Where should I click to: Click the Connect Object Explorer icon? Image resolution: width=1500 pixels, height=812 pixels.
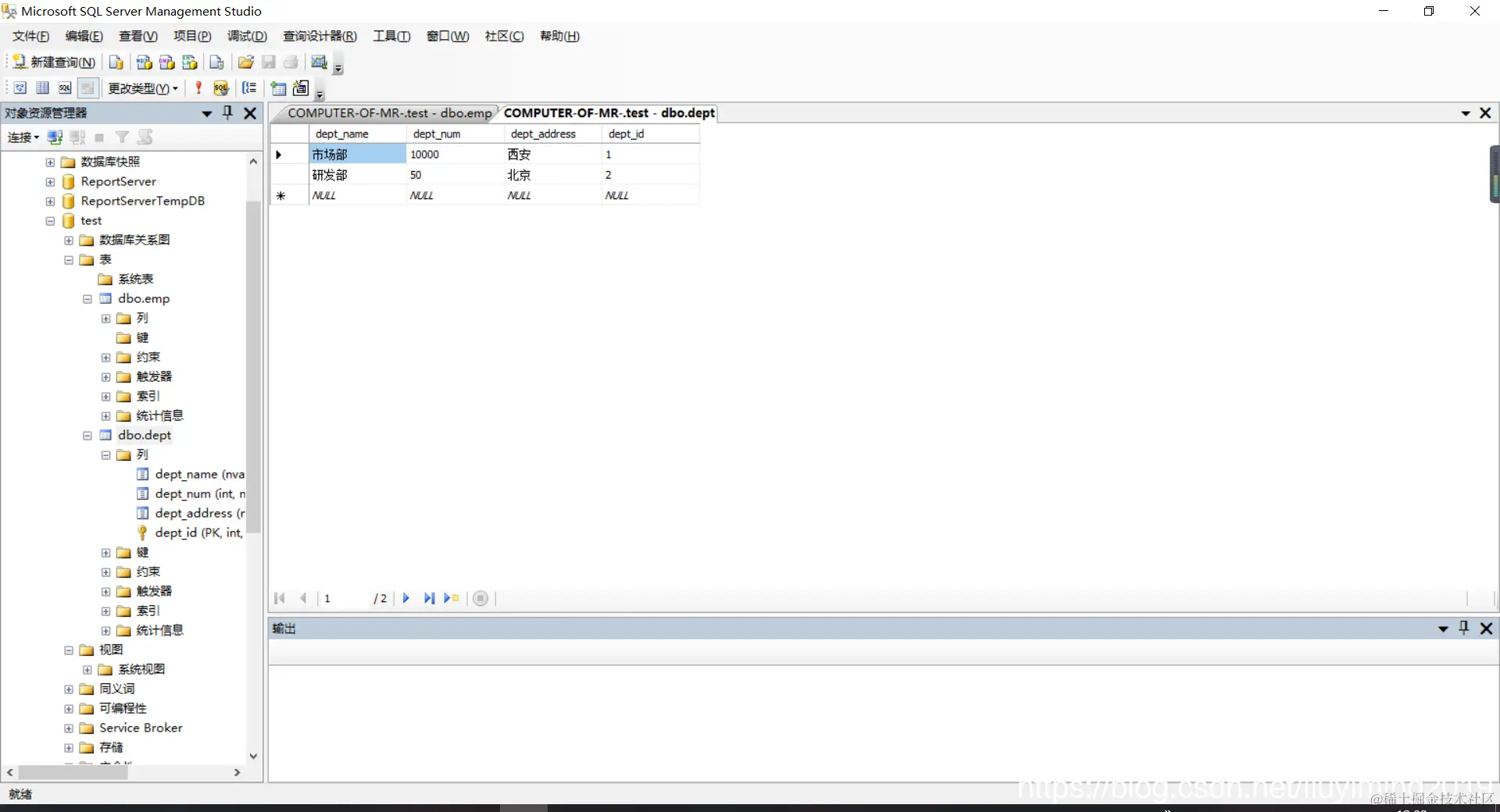coord(55,137)
